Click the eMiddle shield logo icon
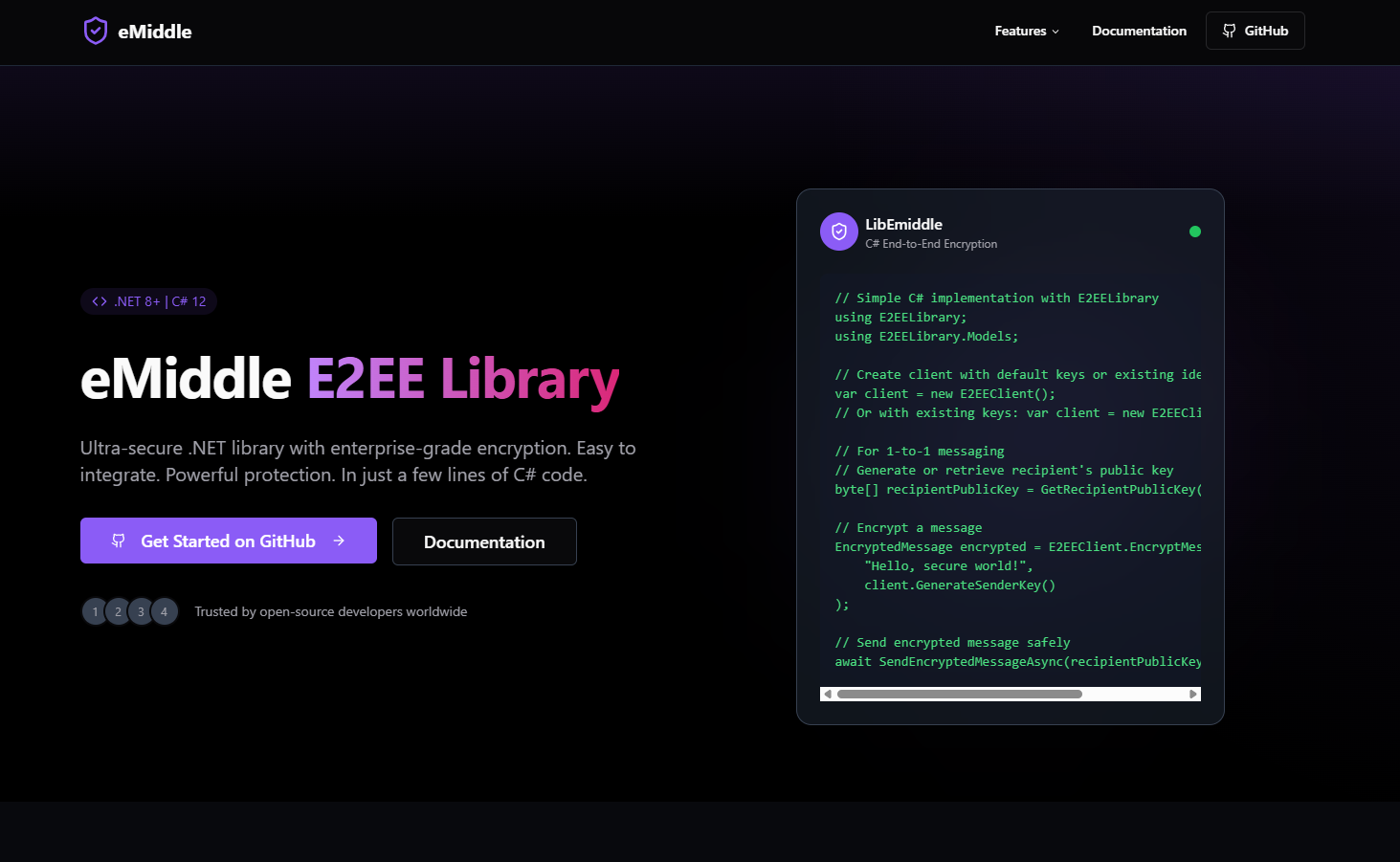The width and height of the screenshot is (1400, 862). click(96, 31)
